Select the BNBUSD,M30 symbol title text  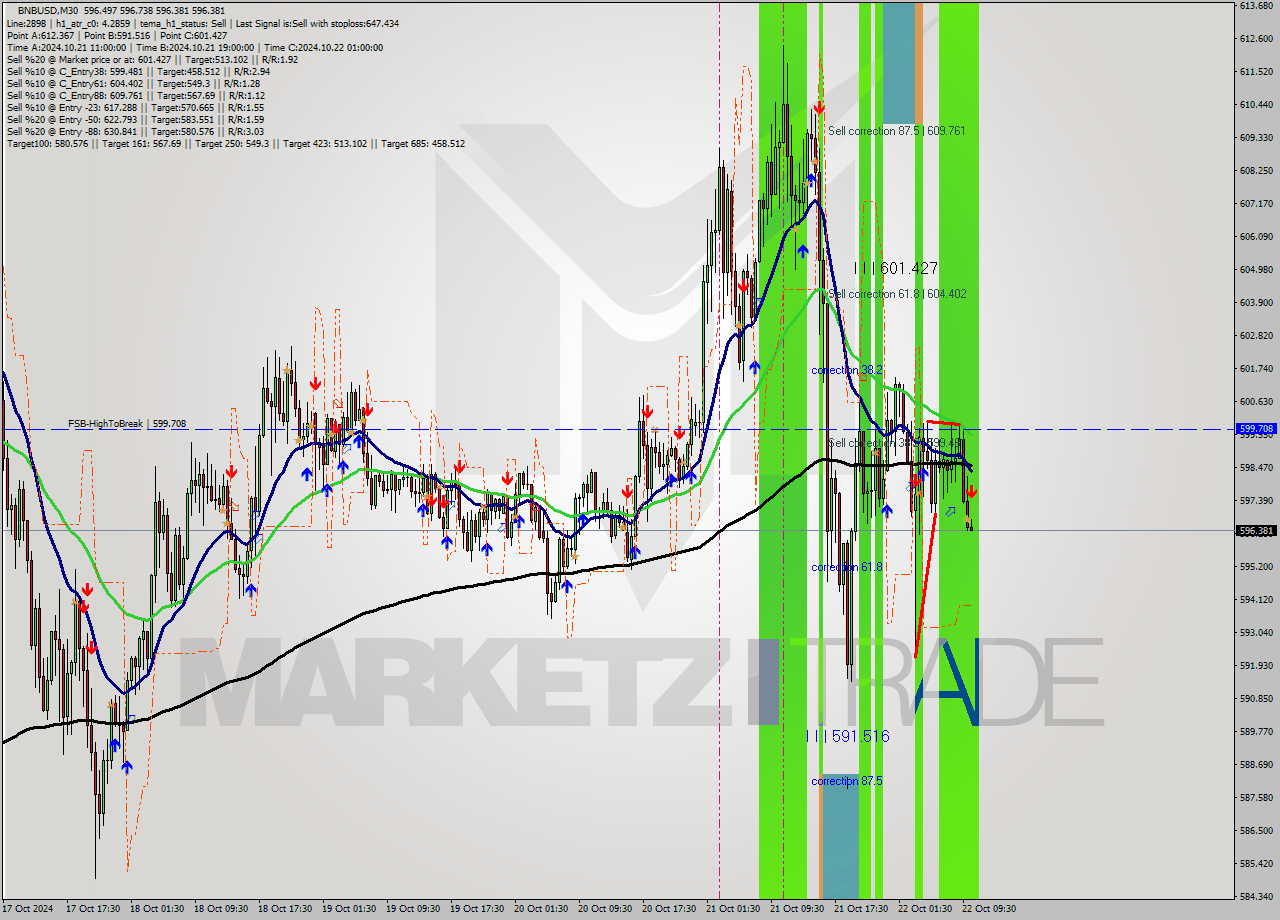coord(49,11)
